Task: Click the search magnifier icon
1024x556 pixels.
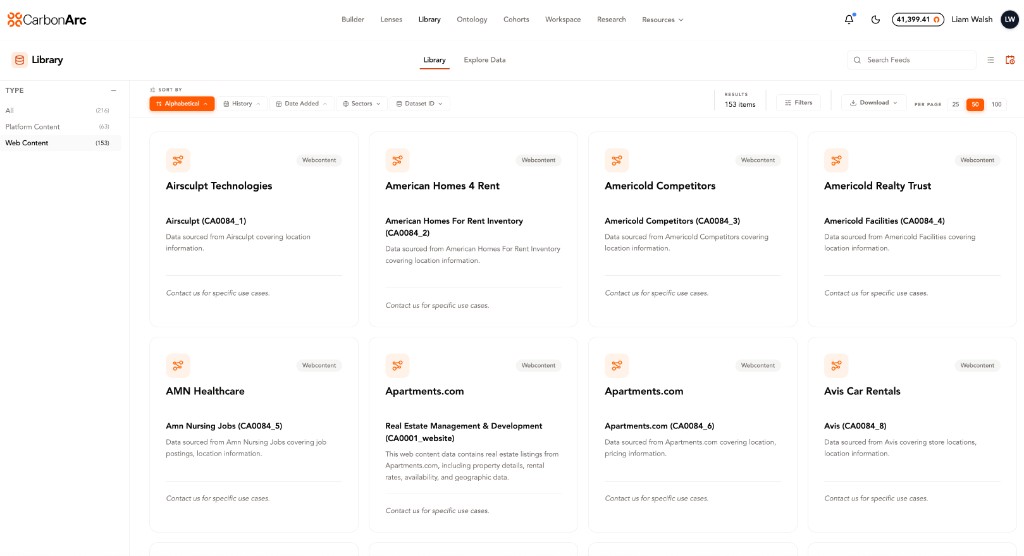Action: pos(857,60)
